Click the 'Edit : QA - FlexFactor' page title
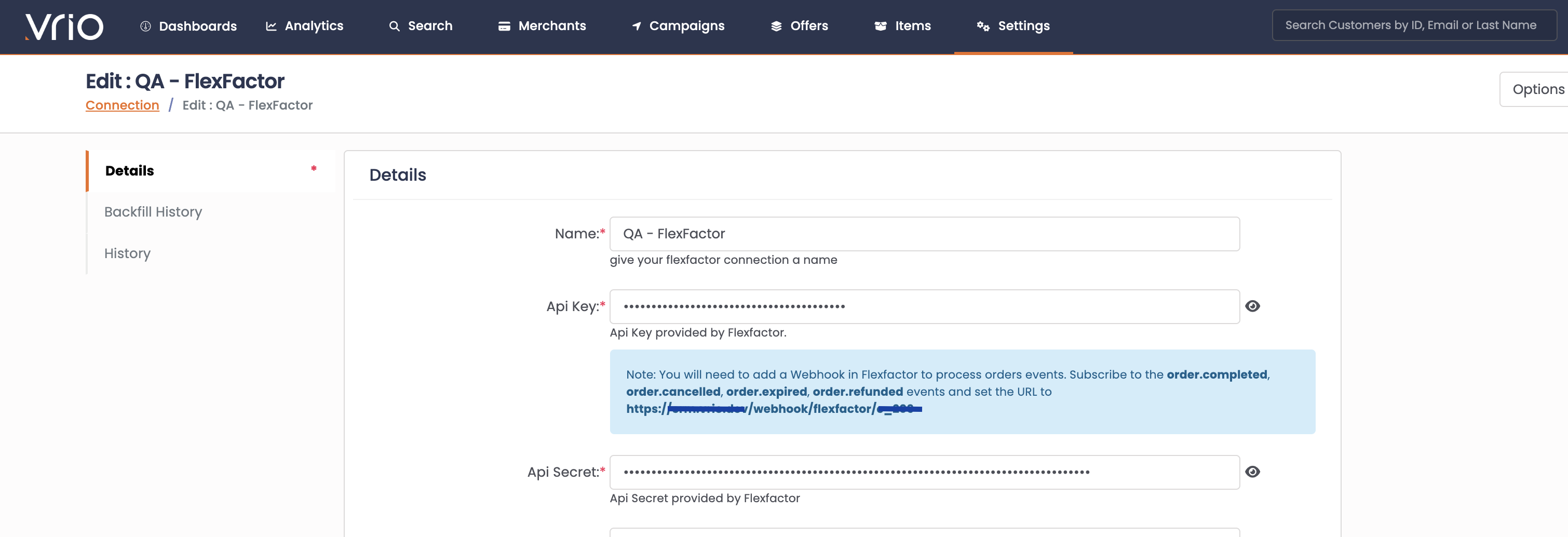 click(x=185, y=81)
